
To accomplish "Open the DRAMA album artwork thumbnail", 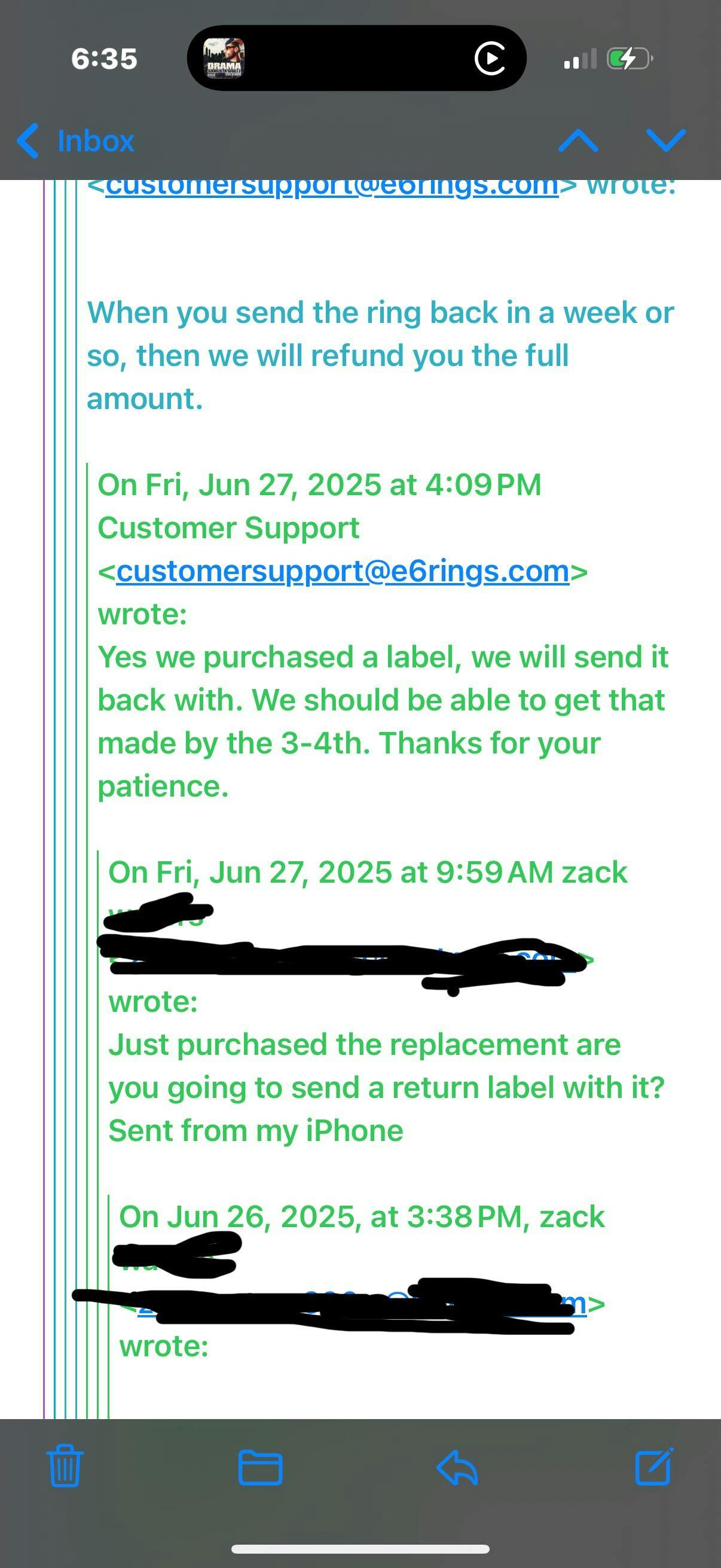I will click(x=224, y=58).
